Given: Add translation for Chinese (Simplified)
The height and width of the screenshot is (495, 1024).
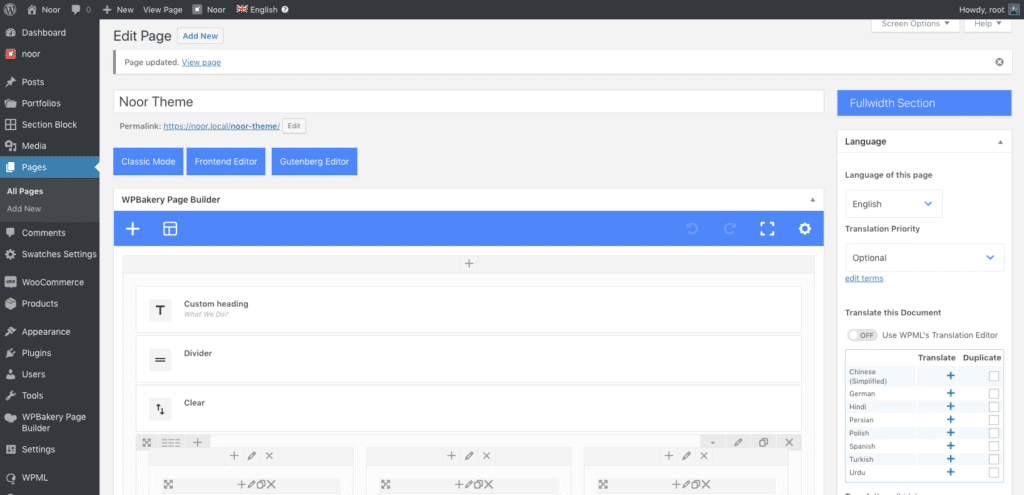Looking at the screenshot, I should 951,375.
